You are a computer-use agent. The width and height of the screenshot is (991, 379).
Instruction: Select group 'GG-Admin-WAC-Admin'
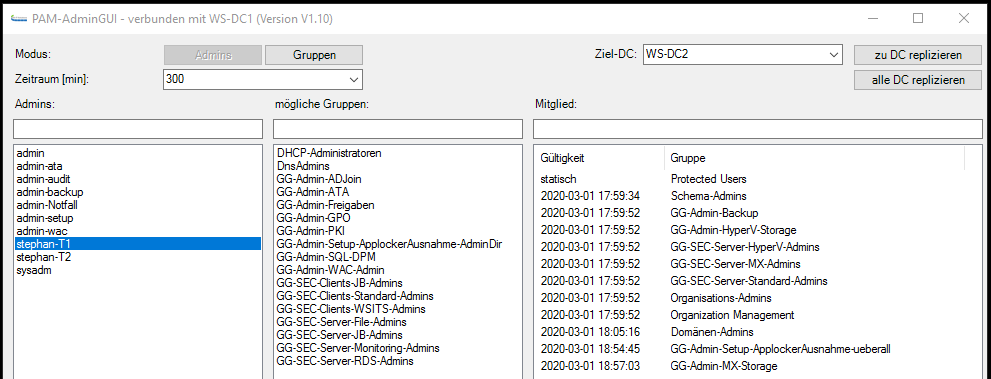398,270
